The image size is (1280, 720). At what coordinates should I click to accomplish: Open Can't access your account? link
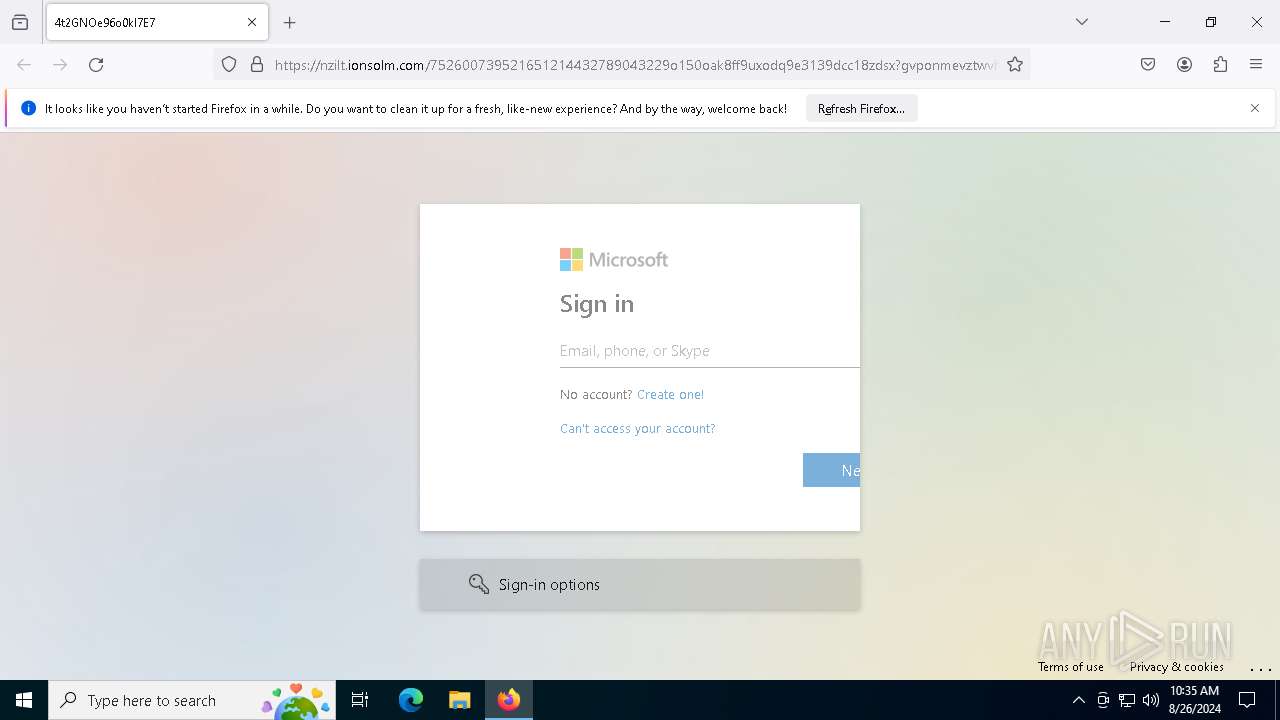pyautogui.click(x=637, y=429)
